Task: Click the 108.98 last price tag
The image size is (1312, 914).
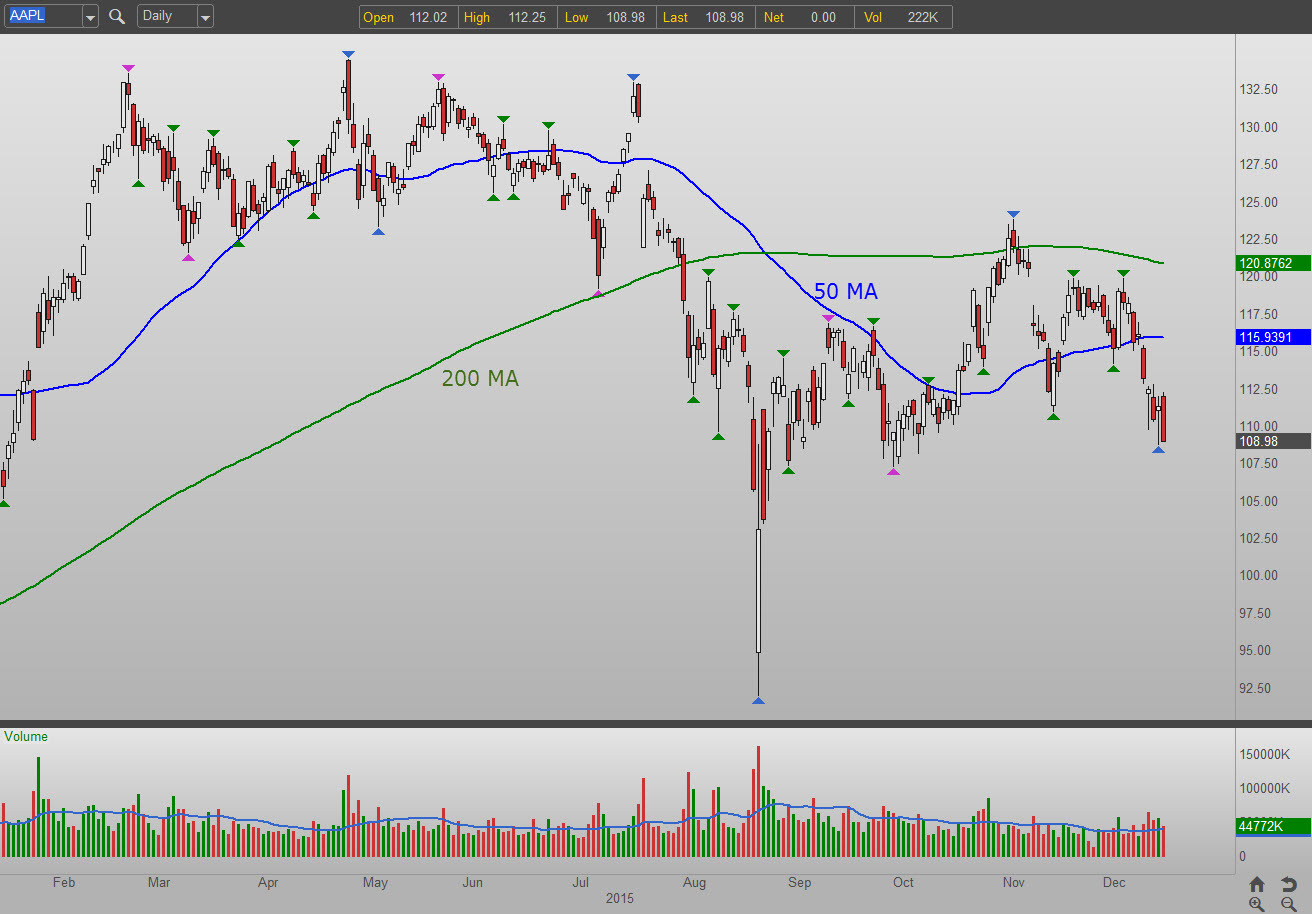Action: pyautogui.click(x=1273, y=441)
